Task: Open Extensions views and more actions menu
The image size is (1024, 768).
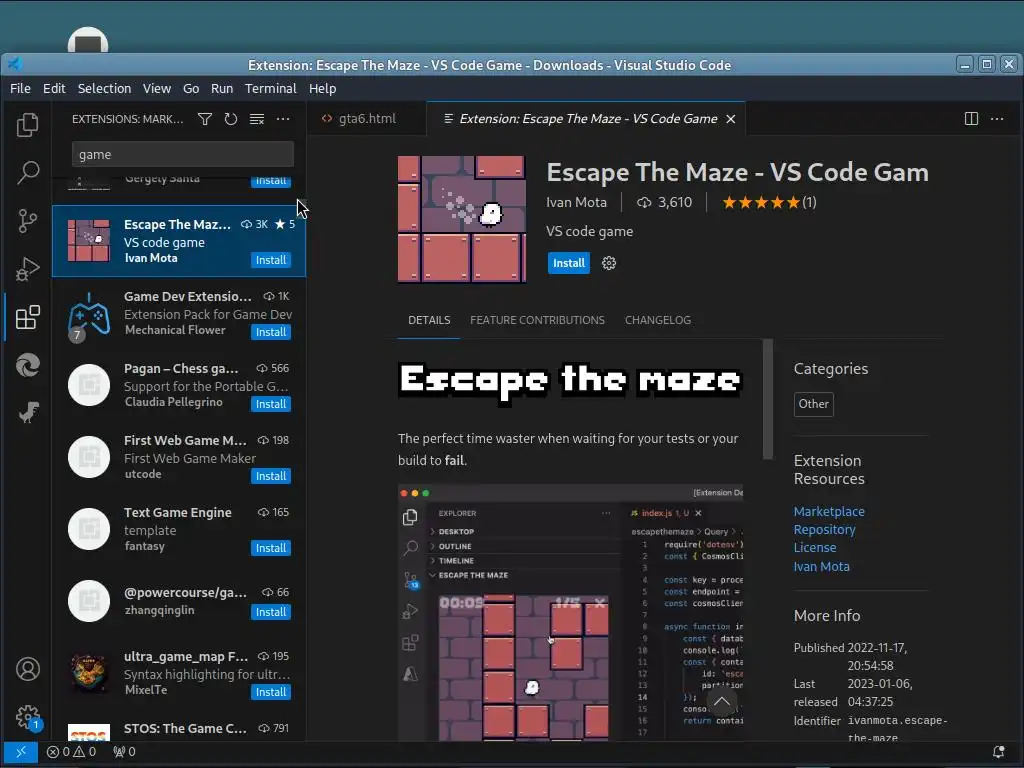Action: (x=283, y=119)
